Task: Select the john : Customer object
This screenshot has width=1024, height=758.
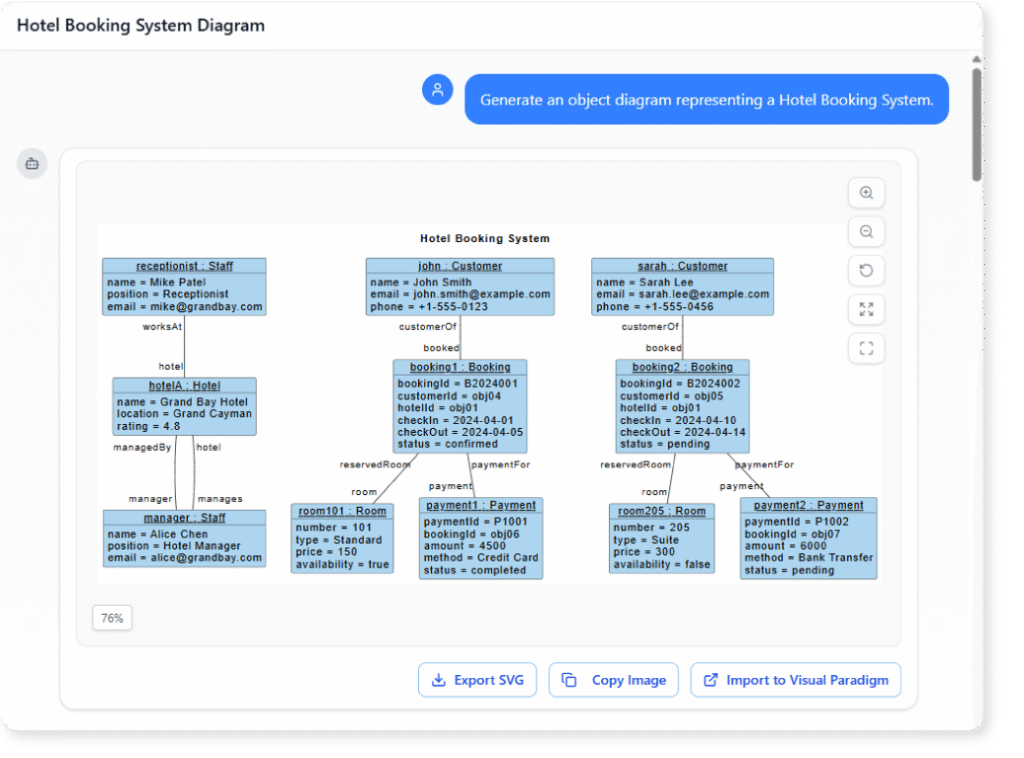Action: 461,286
